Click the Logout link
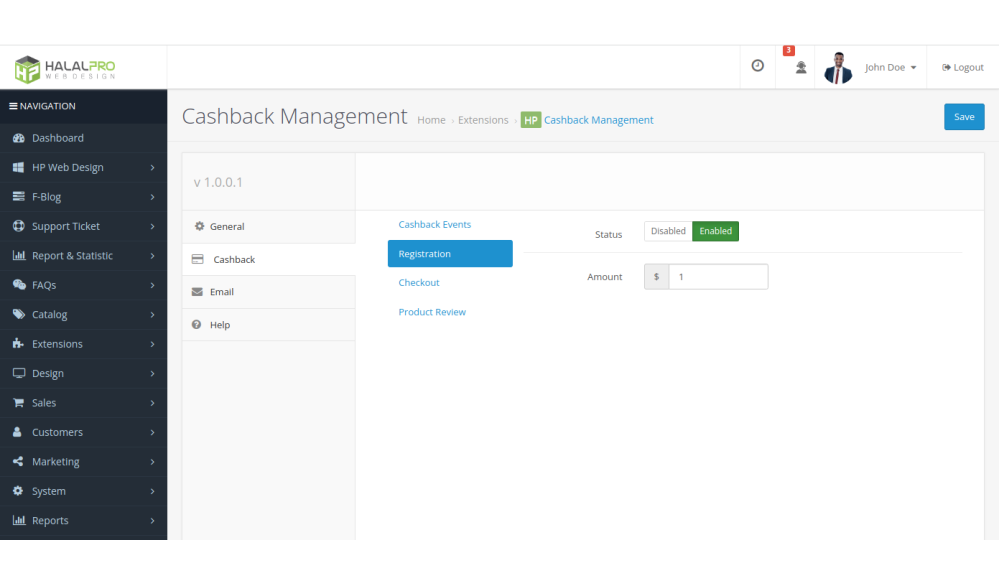This screenshot has height=585, width=1000. click(962, 68)
